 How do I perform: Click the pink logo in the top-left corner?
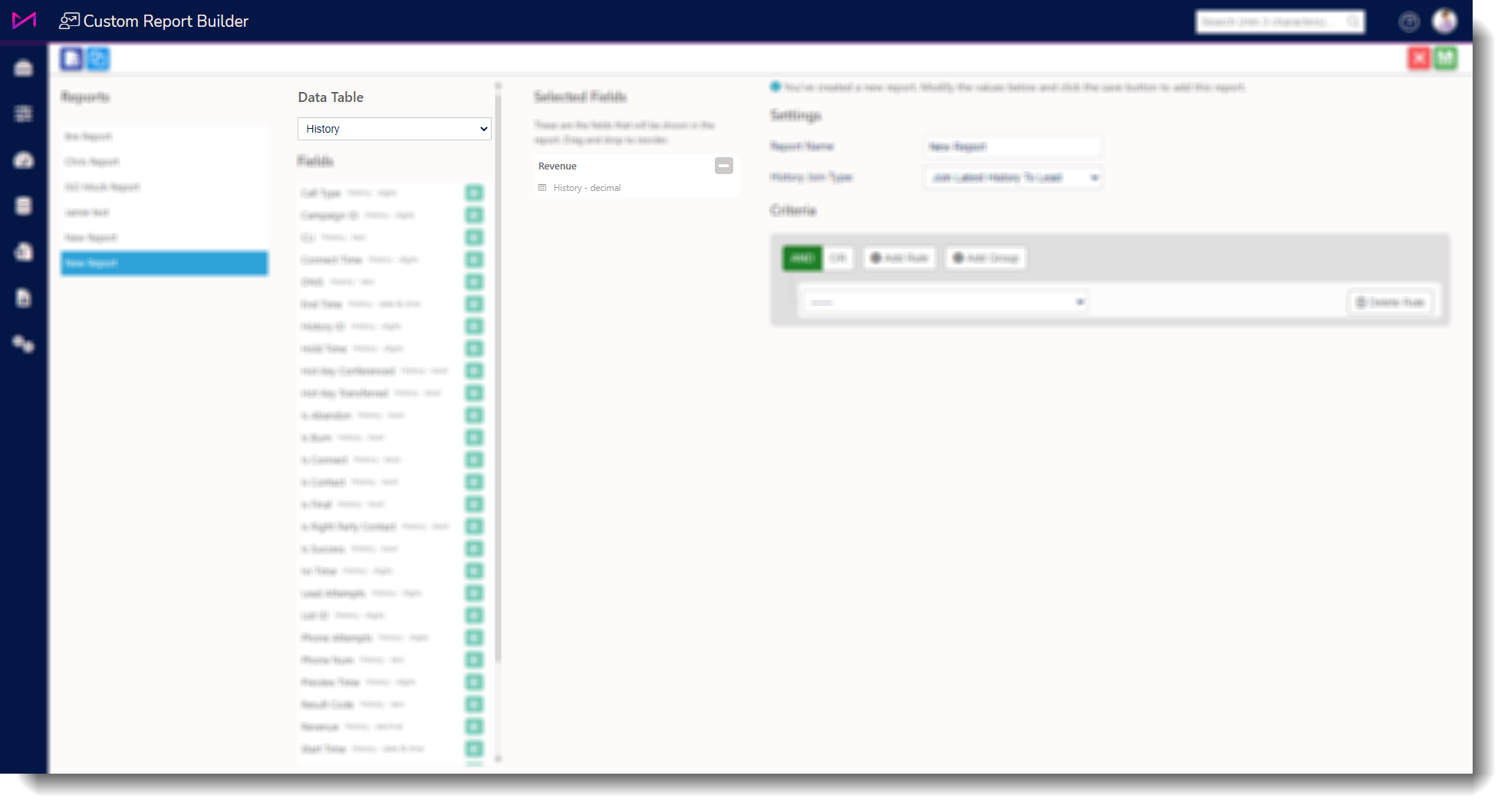pos(24,21)
